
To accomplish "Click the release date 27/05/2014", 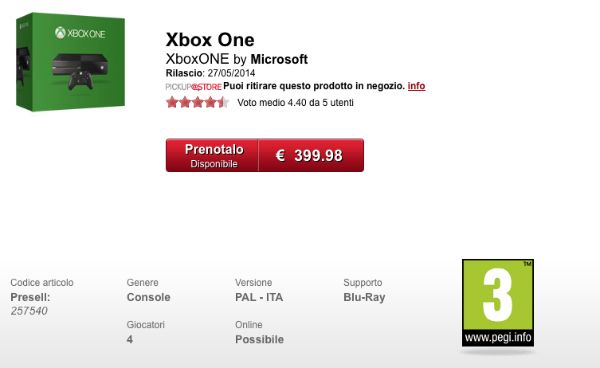I will pyautogui.click(x=231, y=73).
